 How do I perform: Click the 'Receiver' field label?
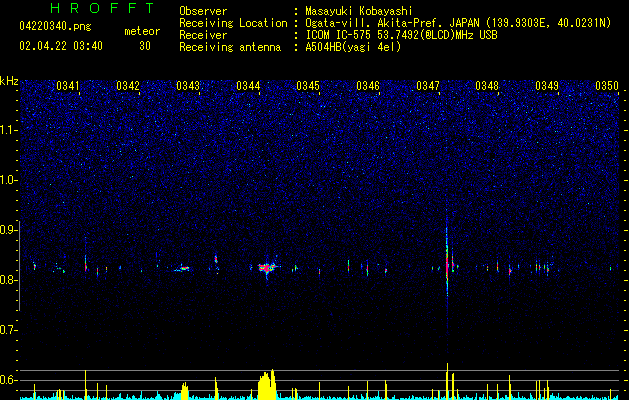(203, 35)
